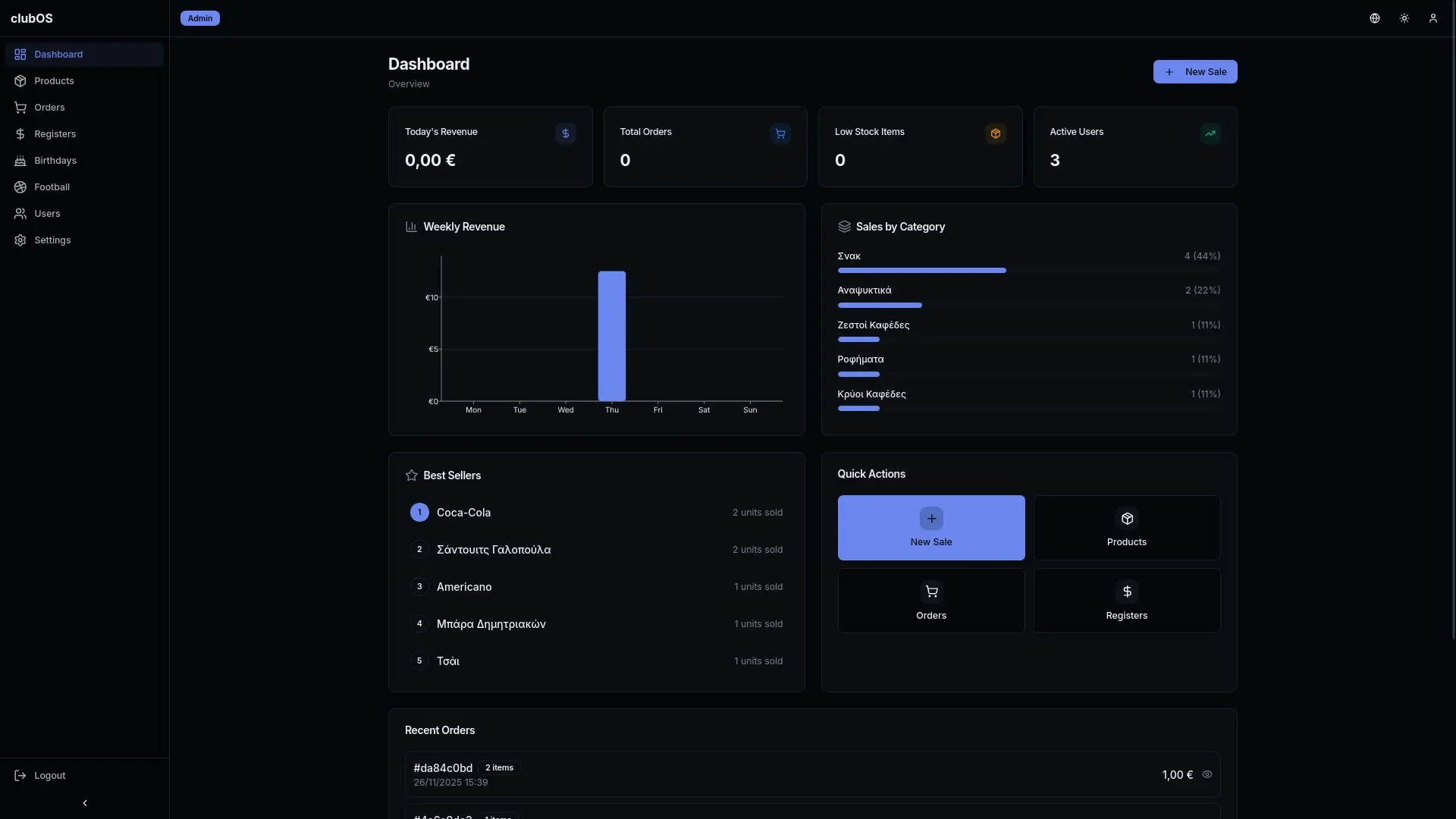Click the globe language icon

click(1374, 18)
